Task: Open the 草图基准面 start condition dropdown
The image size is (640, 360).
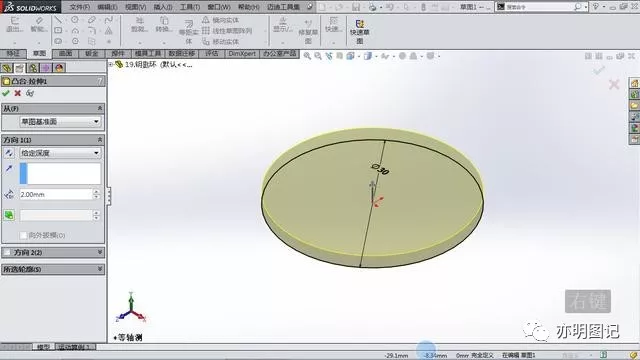Action: click(x=60, y=122)
